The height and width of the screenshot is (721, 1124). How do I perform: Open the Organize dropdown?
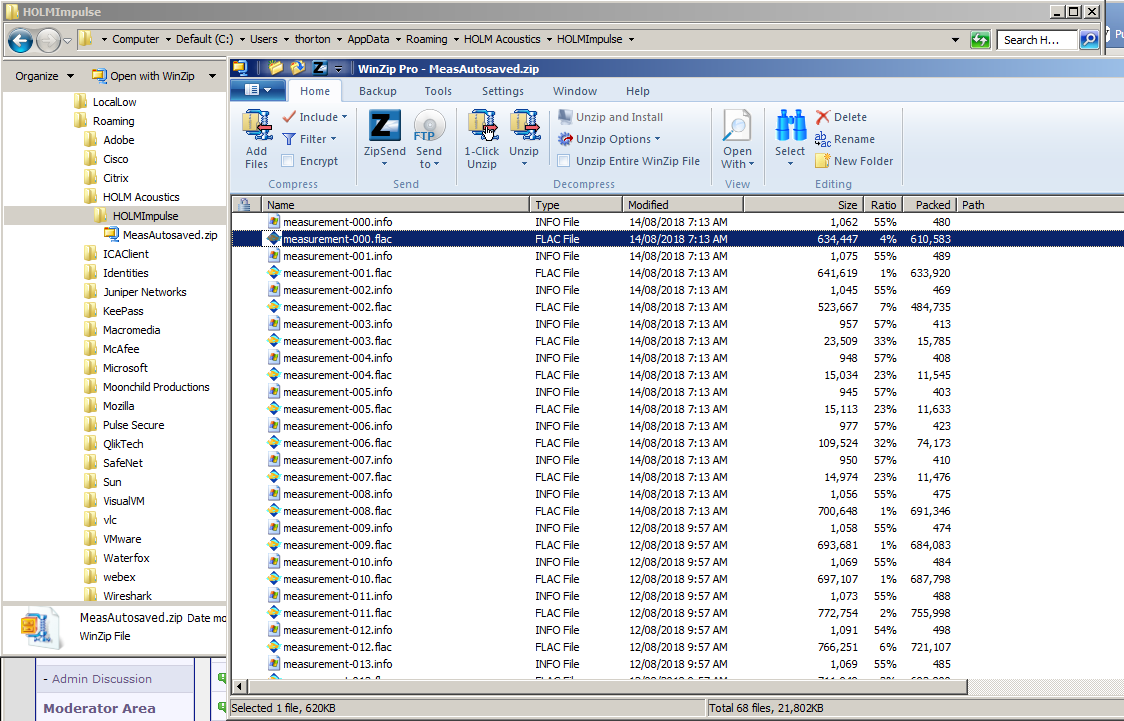click(x=44, y=76)
